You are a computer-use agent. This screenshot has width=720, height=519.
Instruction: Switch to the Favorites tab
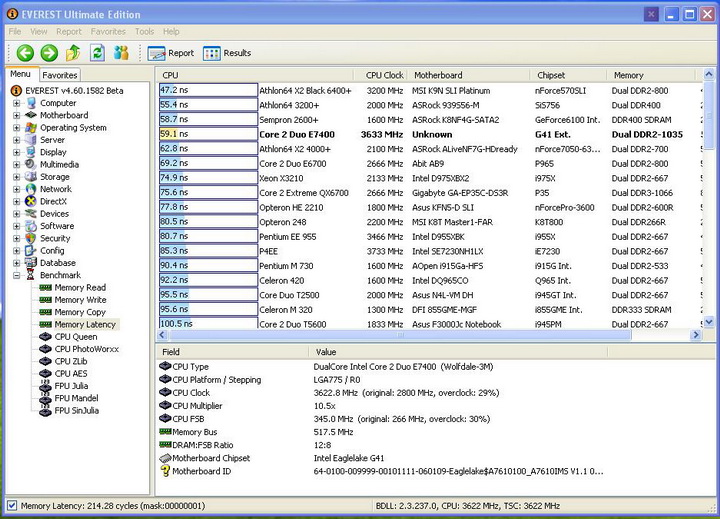(60, 75)
